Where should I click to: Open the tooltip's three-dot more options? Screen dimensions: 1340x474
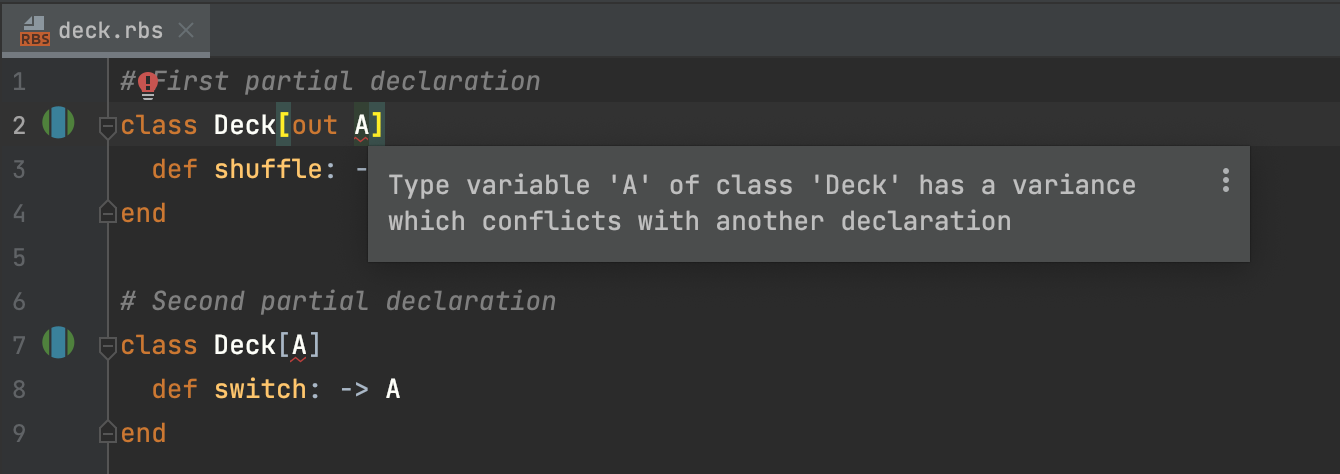click(1225, 181)
